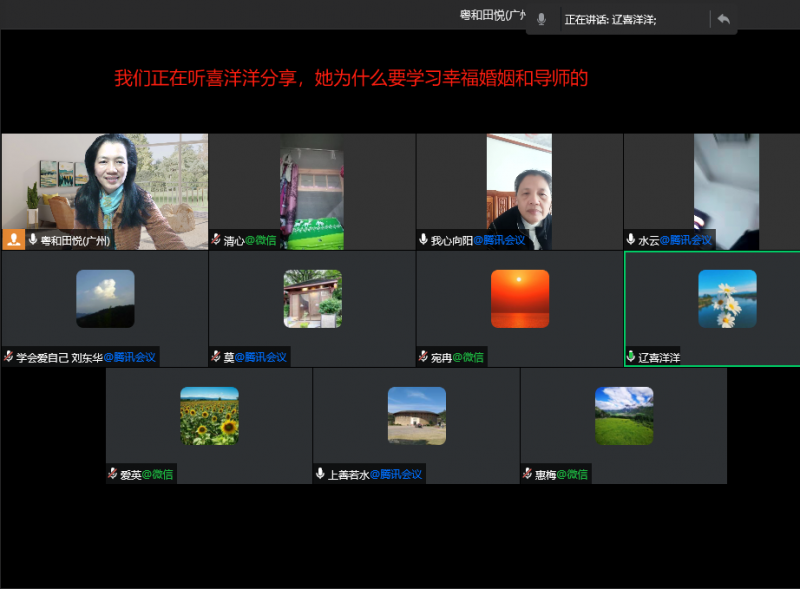Select 粤和田悦's video feed
The width and height of the screenshot is (800, 589).
pos(105,185)
